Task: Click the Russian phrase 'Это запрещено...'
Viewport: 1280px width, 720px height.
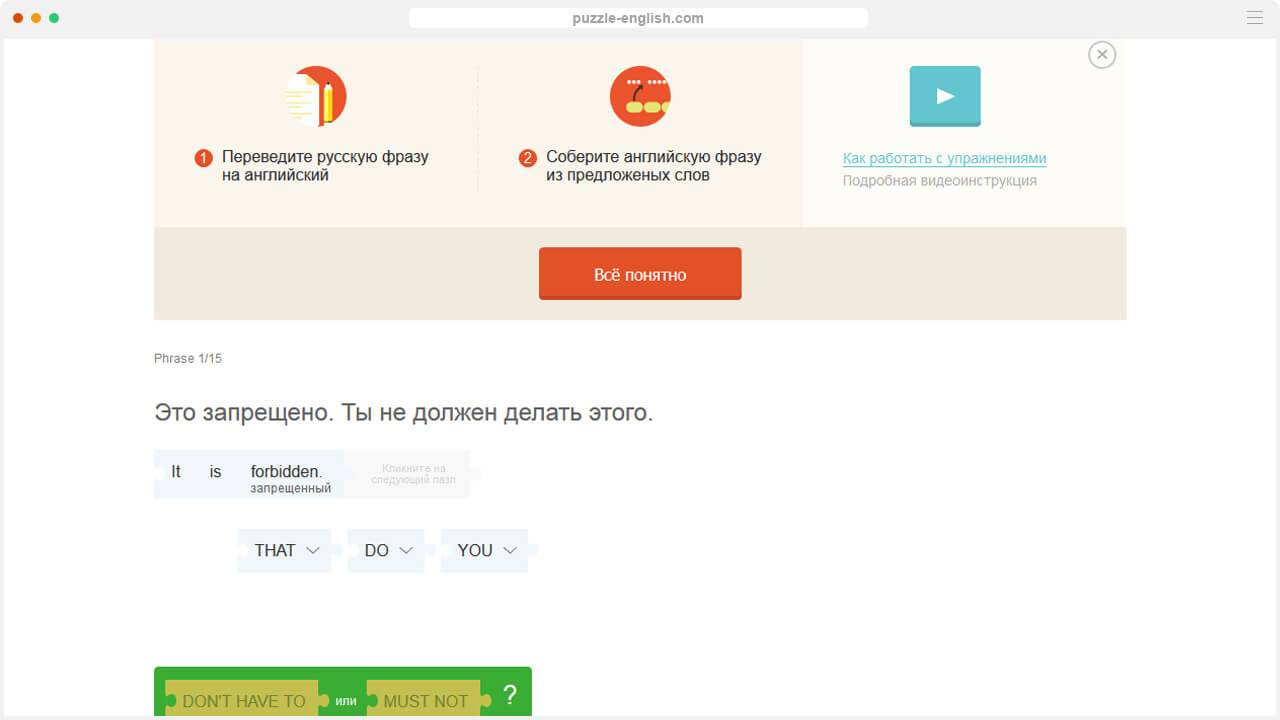Action: point(403,412)
